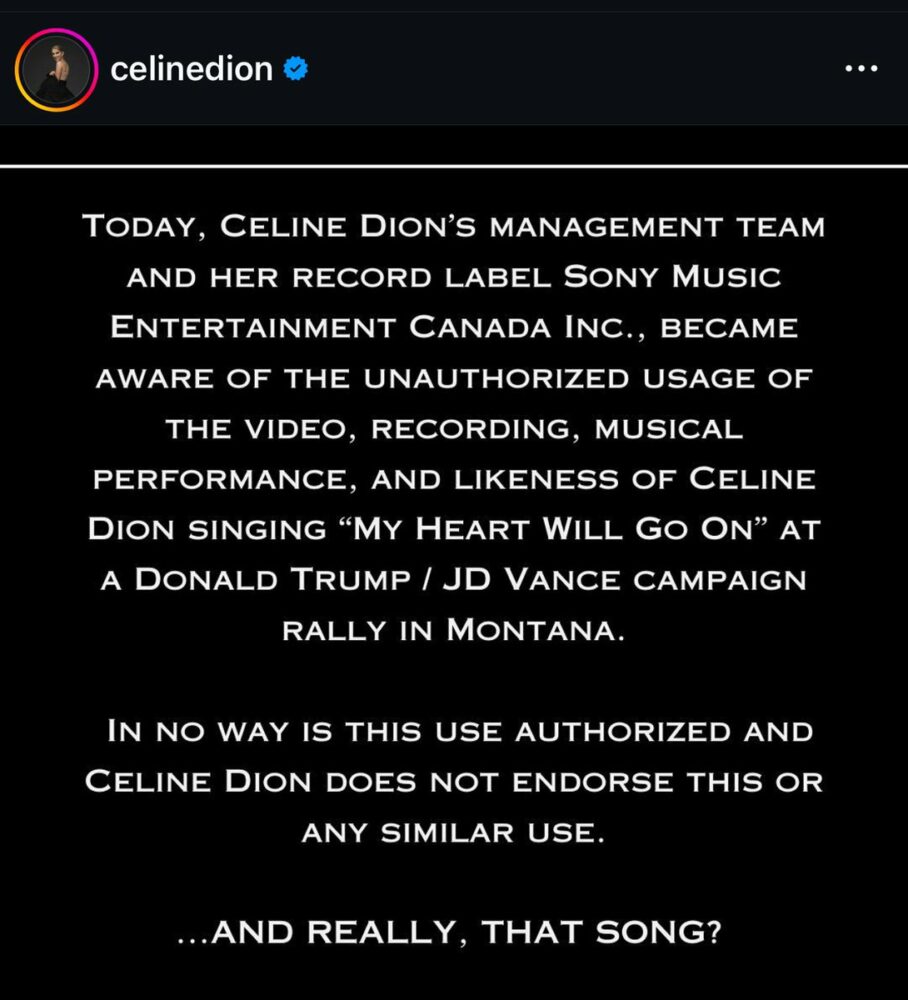This screenshot has height=1000, width=908.
Task: Click "THE VIDEO, RECORDING, MUSICAL" text line
Action: pyautogui.click(x=454, y=428)
